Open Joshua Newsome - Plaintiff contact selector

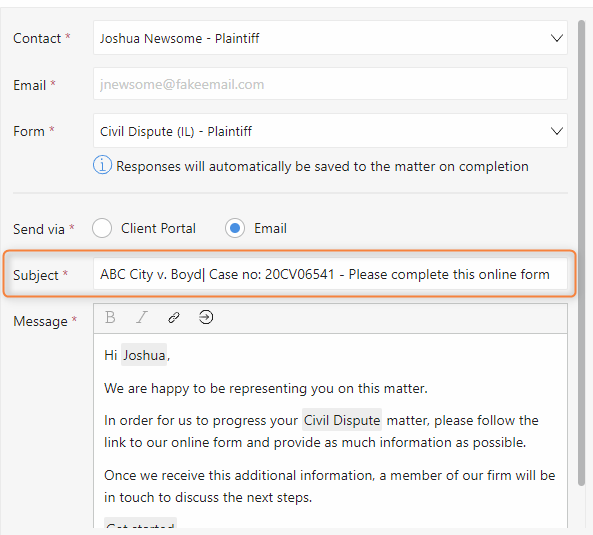330,38
